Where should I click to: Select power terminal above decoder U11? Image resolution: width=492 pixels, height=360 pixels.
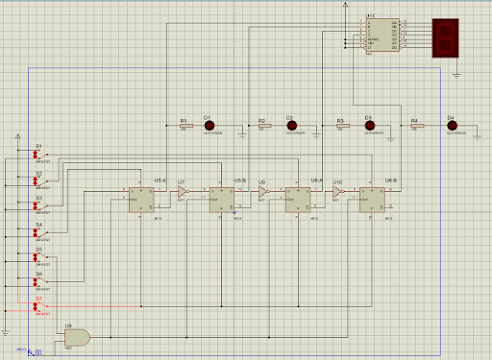pos(345,4)
